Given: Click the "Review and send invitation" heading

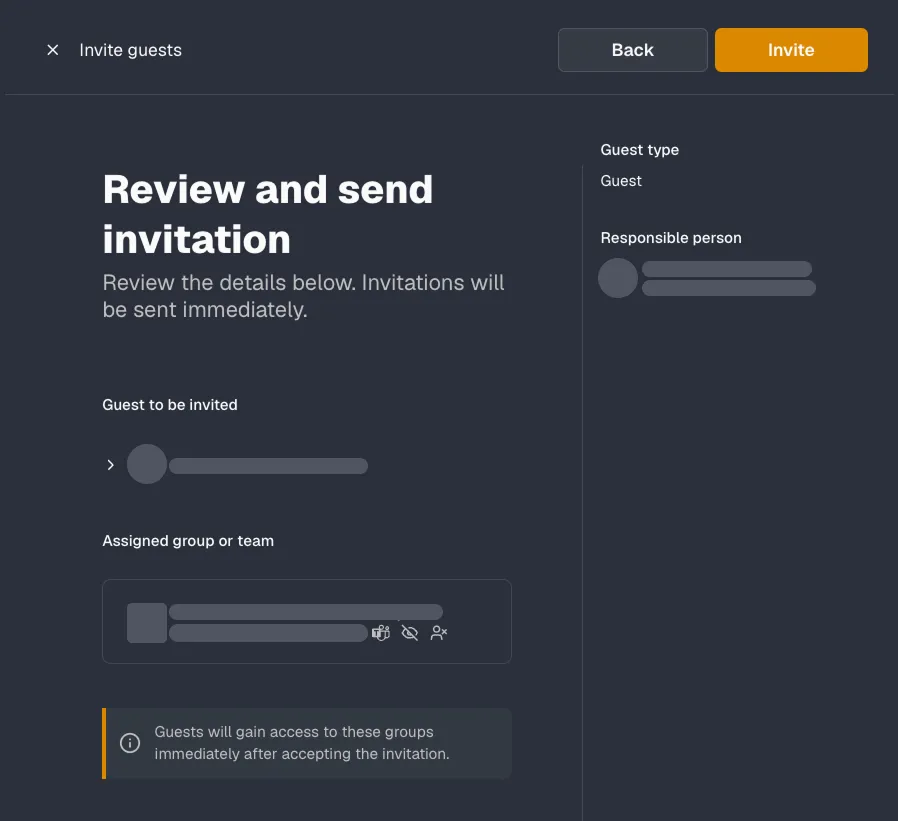Looking at the screenshot, I should [x=268, y=214].
